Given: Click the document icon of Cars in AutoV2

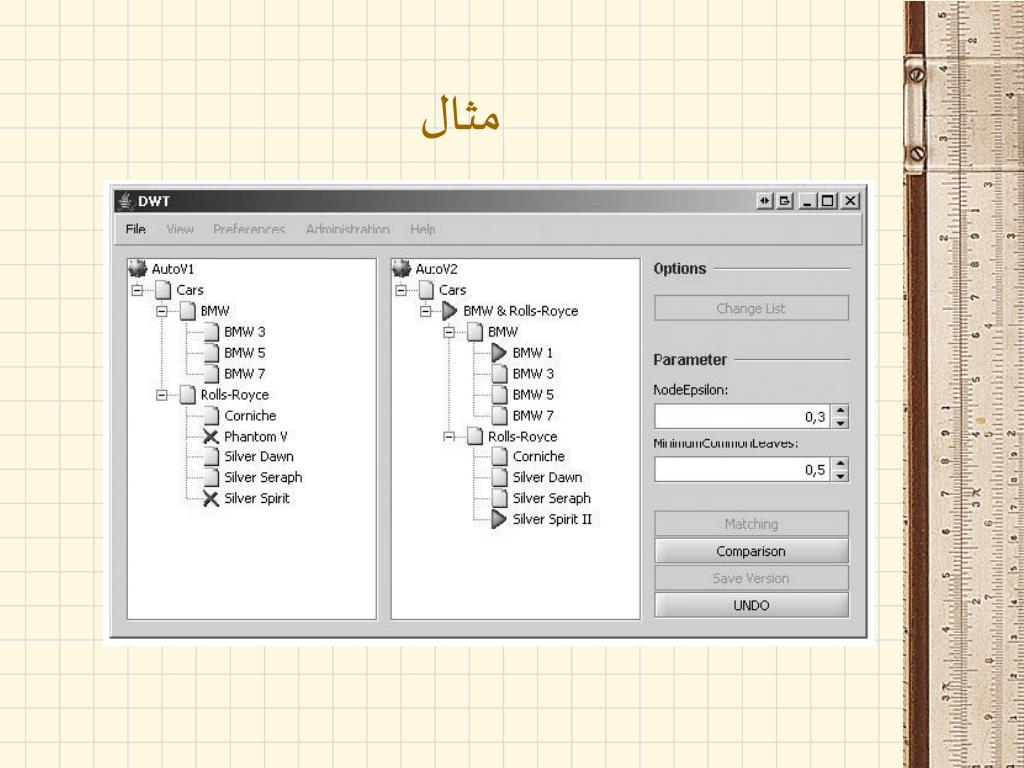Looking at the screenshot, I should (426, 290).
